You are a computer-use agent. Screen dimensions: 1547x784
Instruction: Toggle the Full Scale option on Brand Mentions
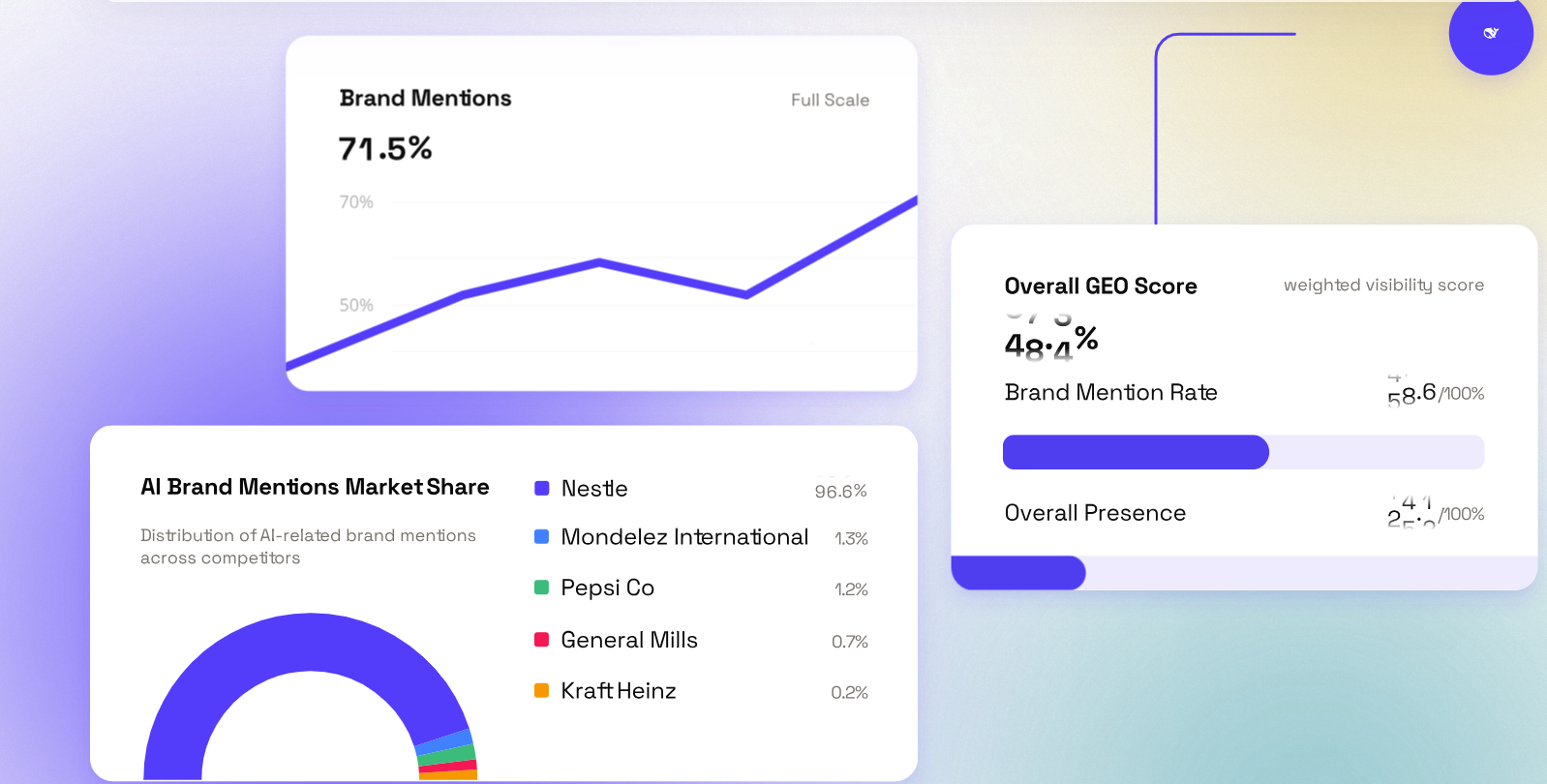click(x=829, y=100)
